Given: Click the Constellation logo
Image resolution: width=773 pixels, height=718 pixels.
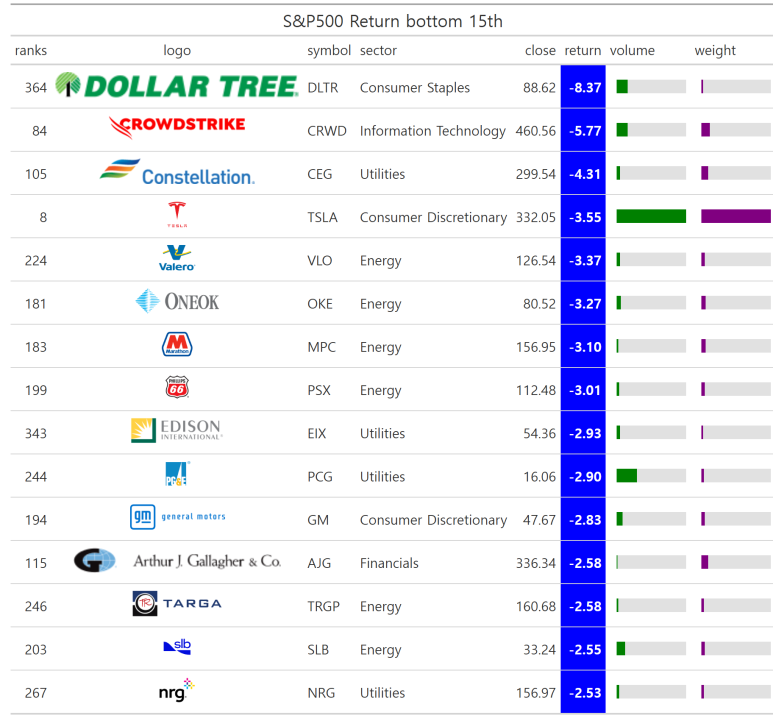Looking at the screenshot, I should [177, 172].
